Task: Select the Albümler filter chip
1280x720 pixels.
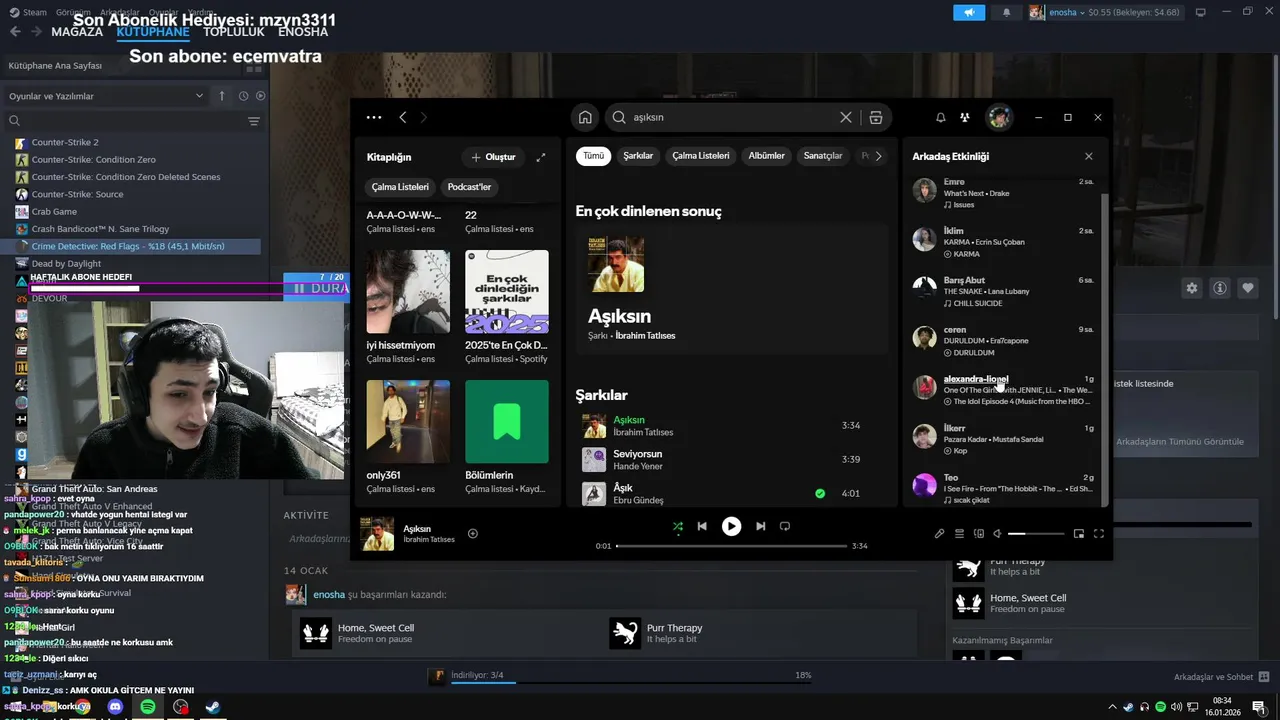Action: pyautogui.click(x=767, y=156)
